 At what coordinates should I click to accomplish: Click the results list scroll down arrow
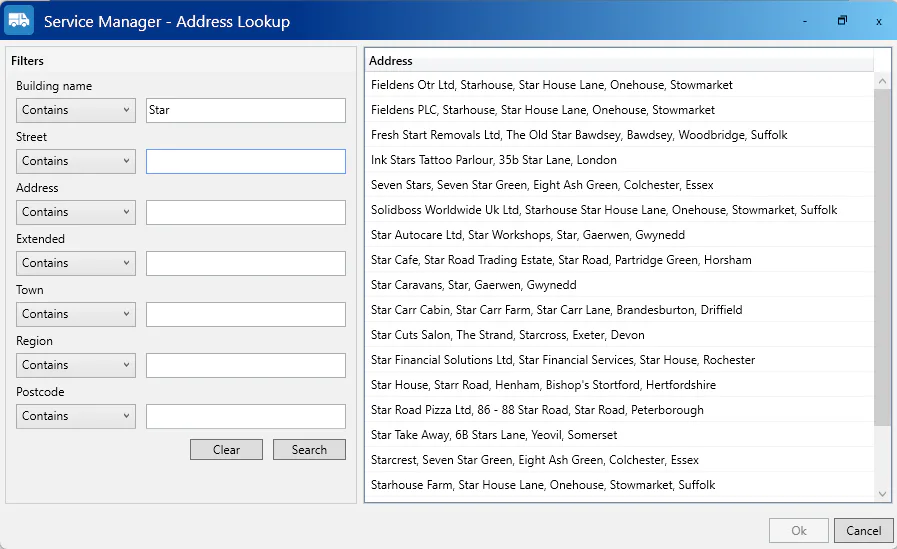point(882,494)
